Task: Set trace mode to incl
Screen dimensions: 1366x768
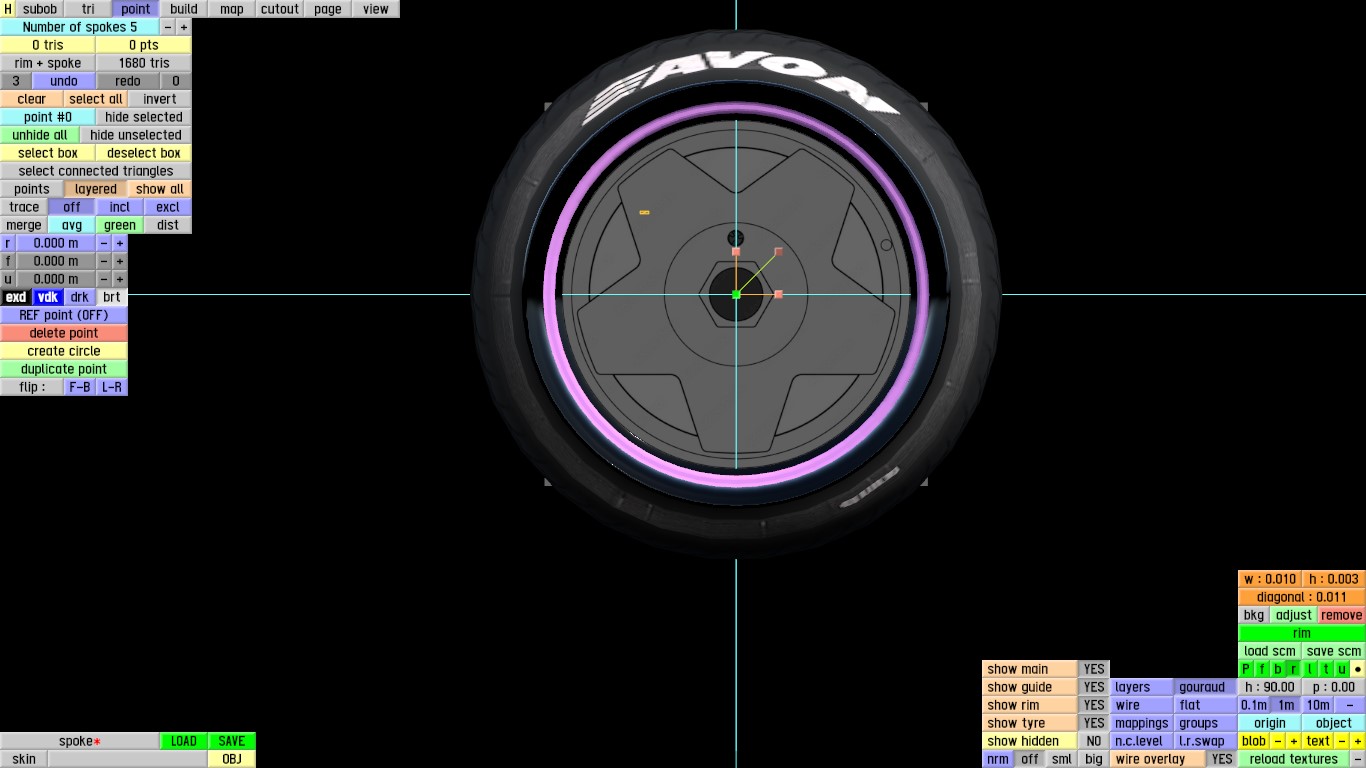Action: 120,207
